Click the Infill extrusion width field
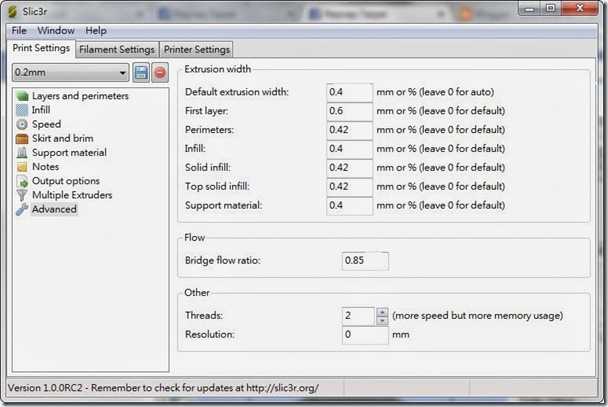The height and width of the screenshot is (407, 608). coord(349,149)
